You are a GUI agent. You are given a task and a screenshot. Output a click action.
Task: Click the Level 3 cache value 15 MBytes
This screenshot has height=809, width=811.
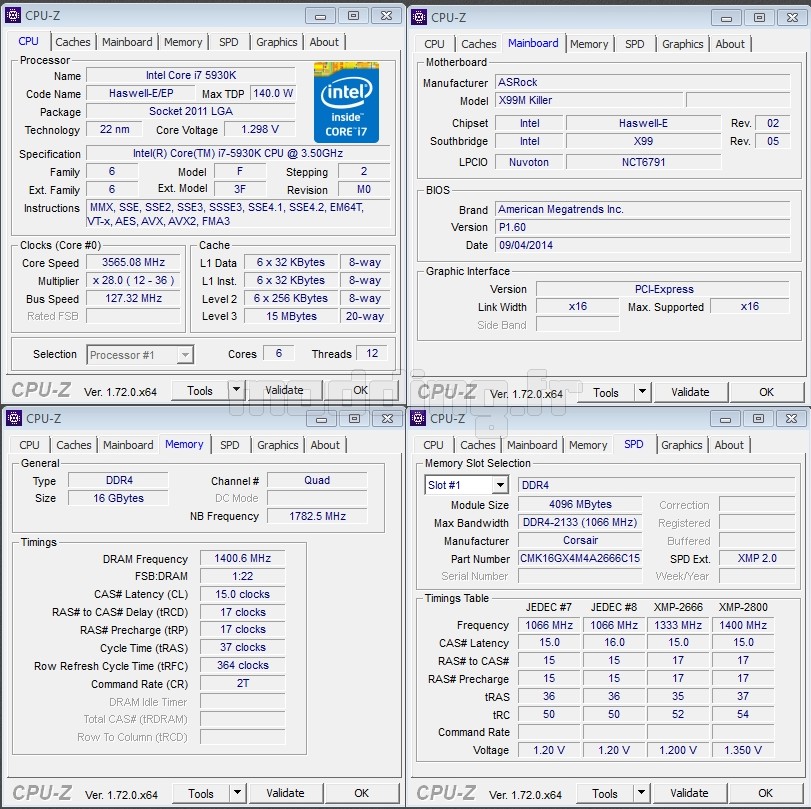point(291,316)
